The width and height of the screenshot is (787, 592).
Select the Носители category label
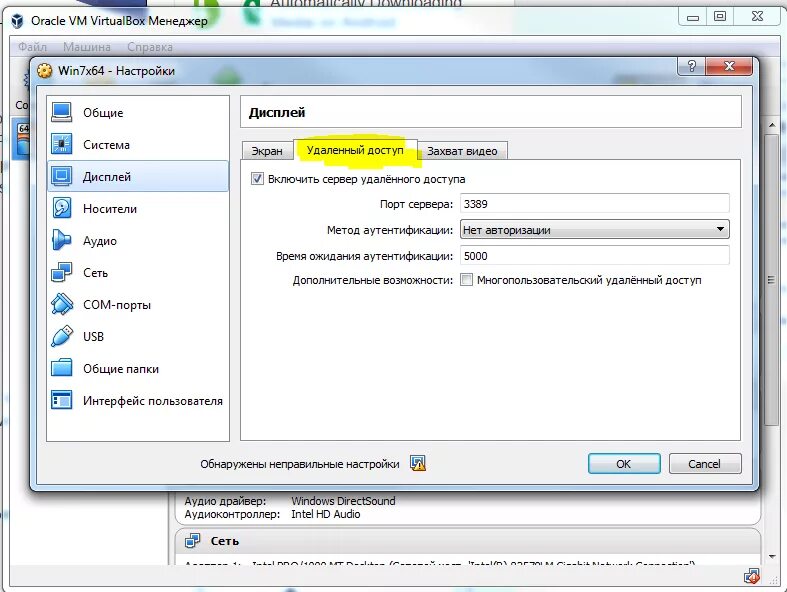click(110, 209)
